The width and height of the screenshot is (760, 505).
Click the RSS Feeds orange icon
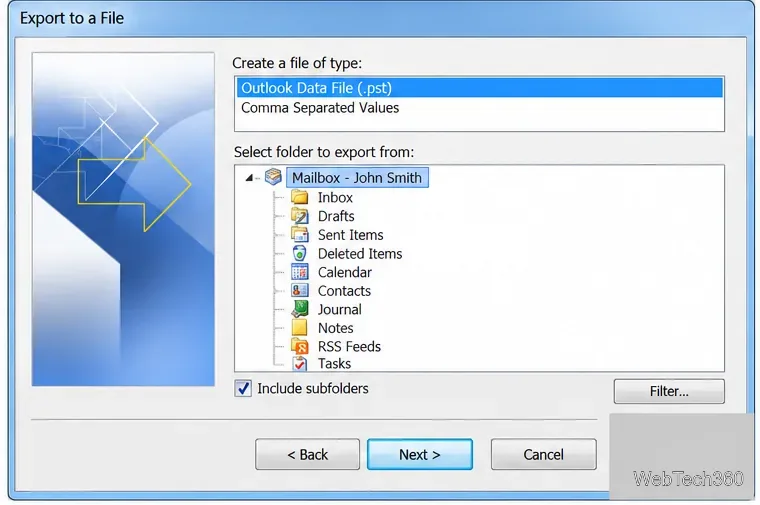click(x=300, y=346)
